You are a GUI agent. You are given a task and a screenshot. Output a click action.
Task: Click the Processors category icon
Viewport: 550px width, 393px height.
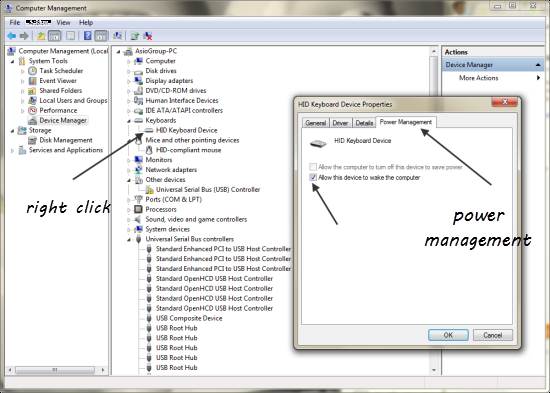click(x=139, y=209)
